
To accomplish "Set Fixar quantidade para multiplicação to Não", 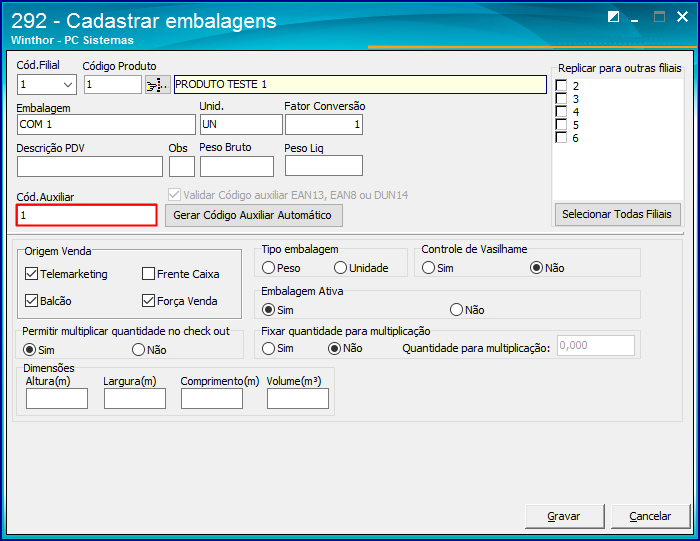I will point(334,348).
